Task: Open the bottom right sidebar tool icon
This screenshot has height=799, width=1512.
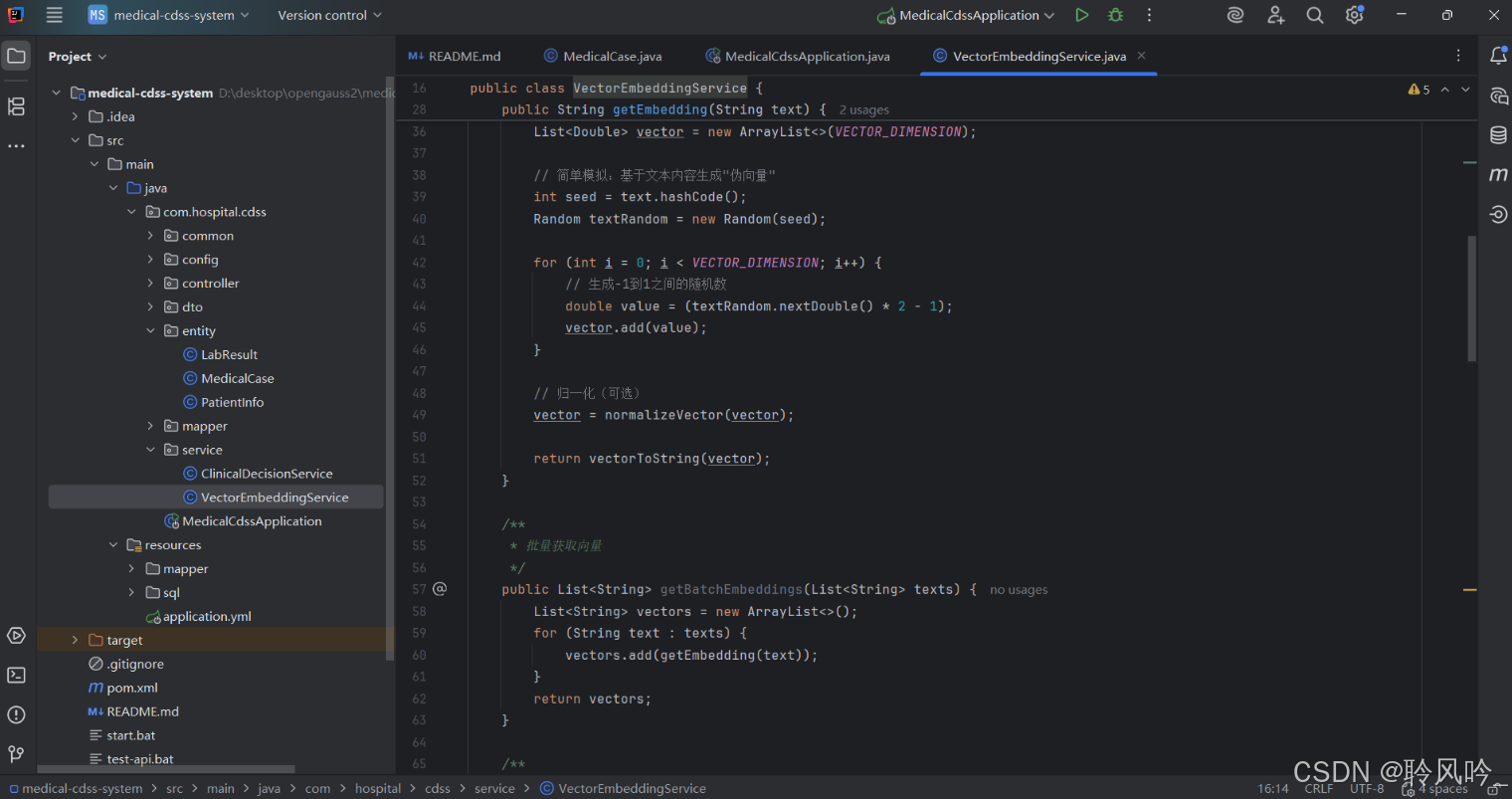Action: pos(1498,214)
